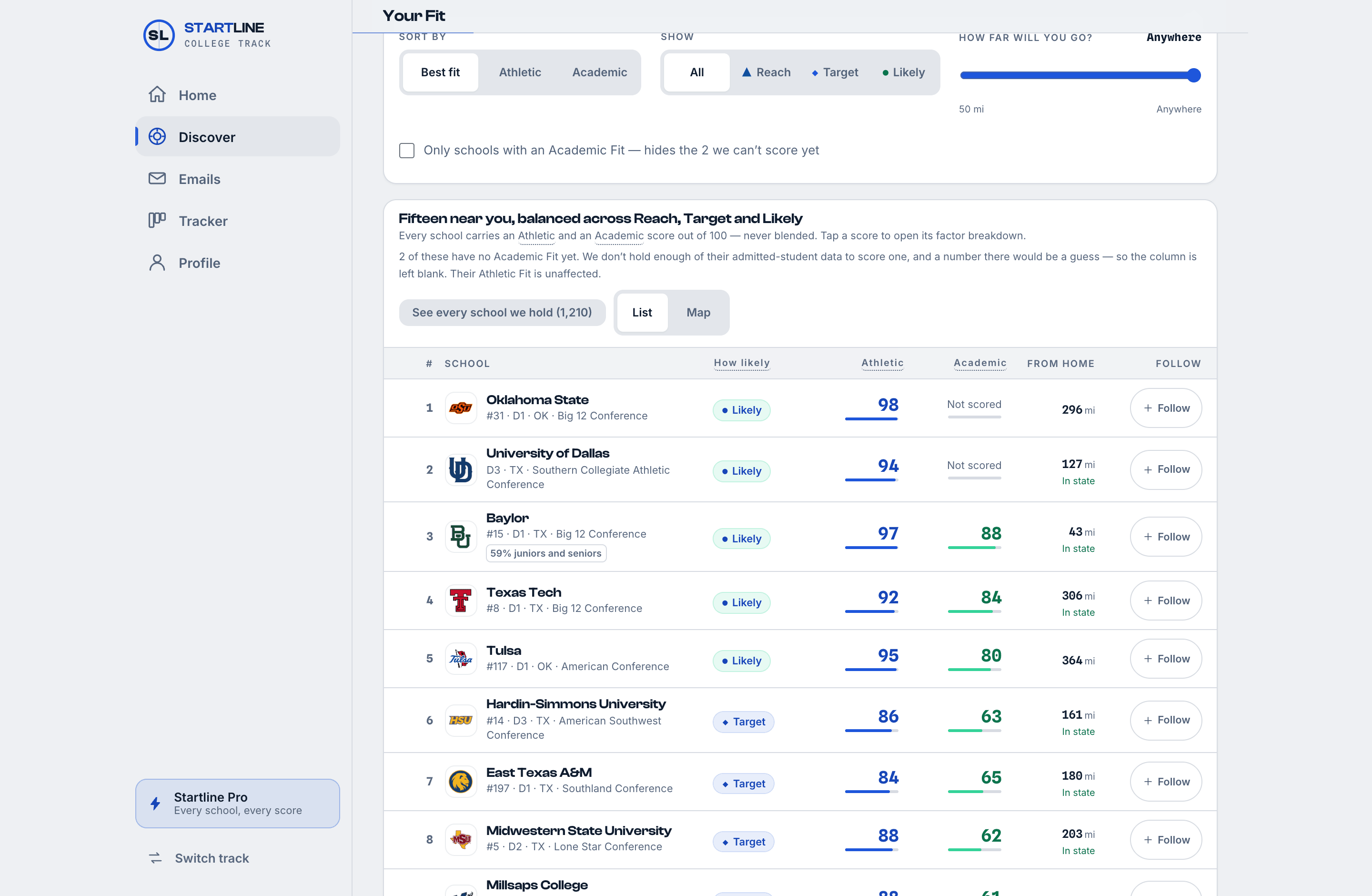Switch to the List view
Image resolution: width=1372 pixels, height=896 pixels.
click(642, 313)
